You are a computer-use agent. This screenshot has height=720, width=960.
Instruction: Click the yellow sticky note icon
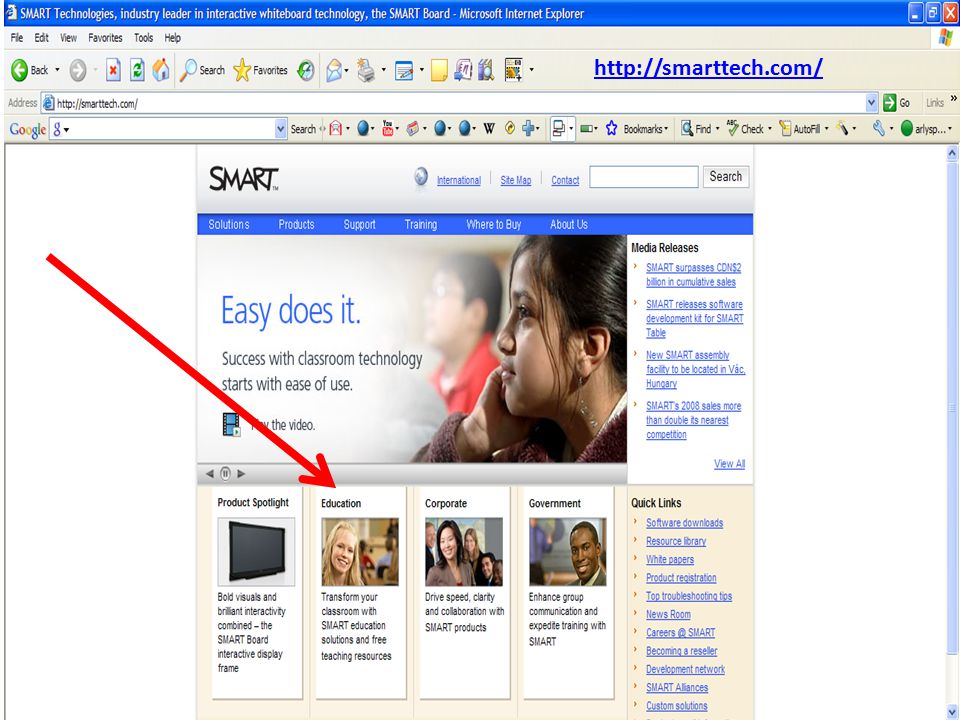(439, 70)
